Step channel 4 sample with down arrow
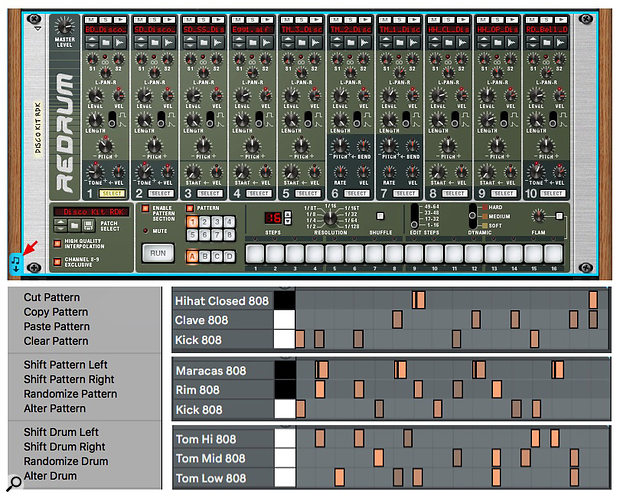Viewport: 620px width, 498px height. [239, 45]
